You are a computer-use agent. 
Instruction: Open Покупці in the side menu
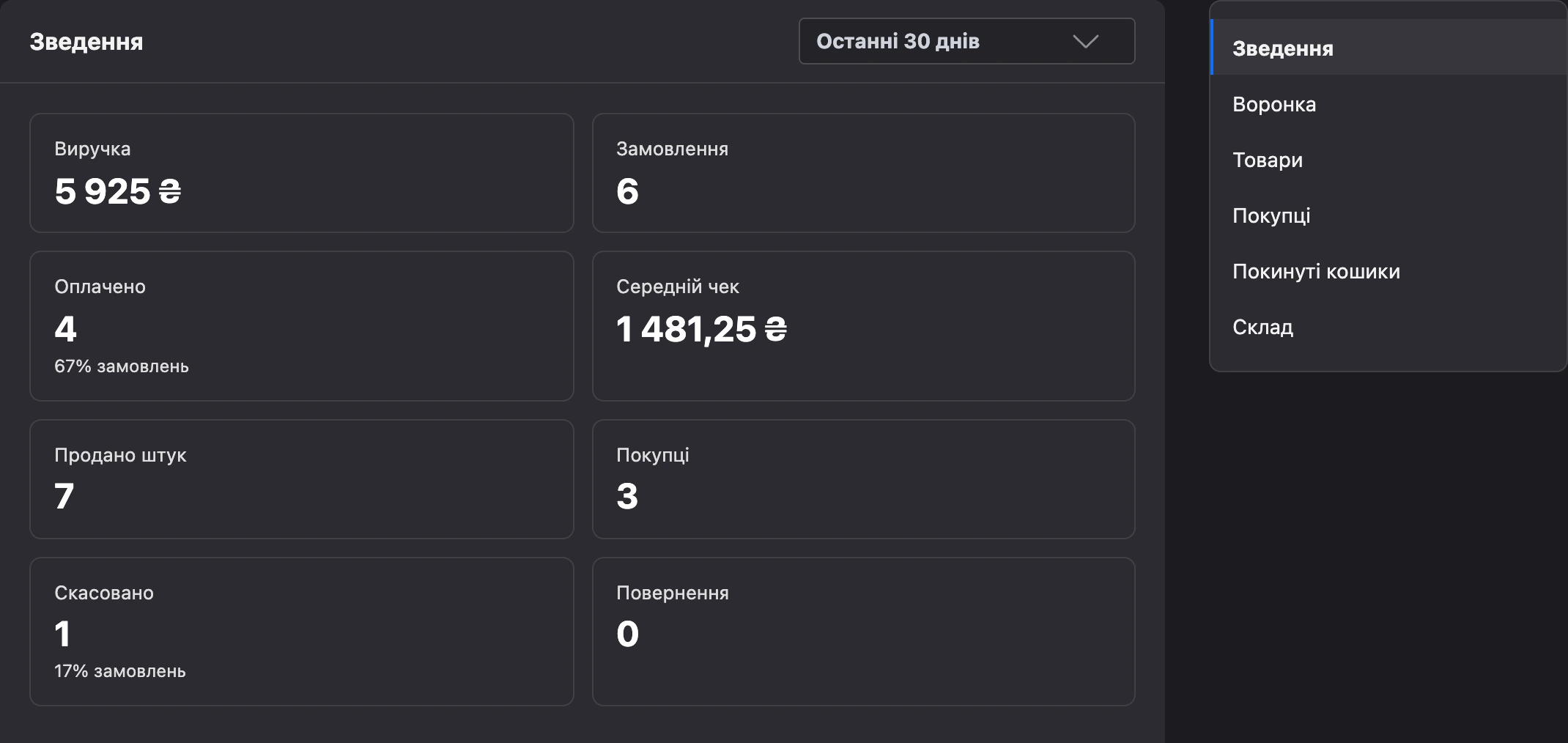point(1388,215)
